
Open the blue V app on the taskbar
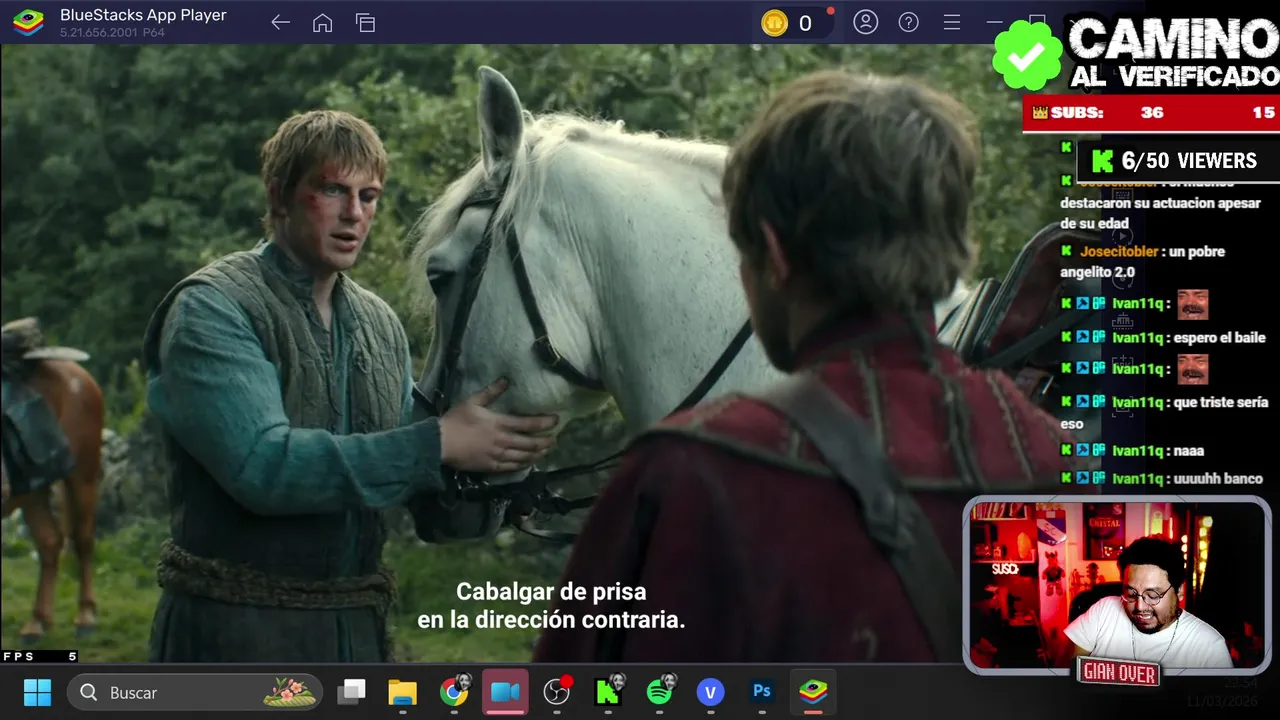tap(711, 692)
